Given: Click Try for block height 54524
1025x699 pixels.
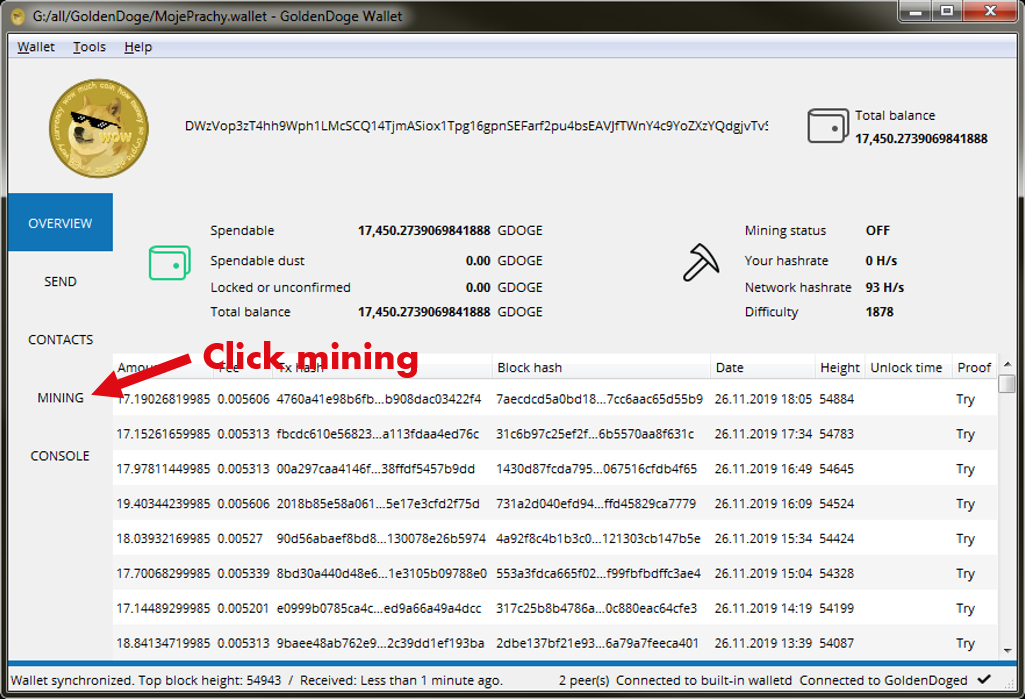Looking at the screenshot, I should 965,503.
